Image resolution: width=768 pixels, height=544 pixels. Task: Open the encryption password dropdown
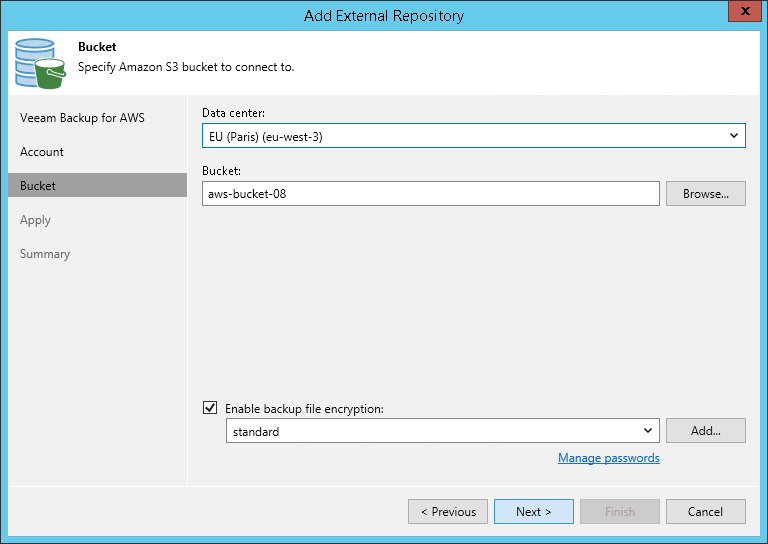coord(442,431)
